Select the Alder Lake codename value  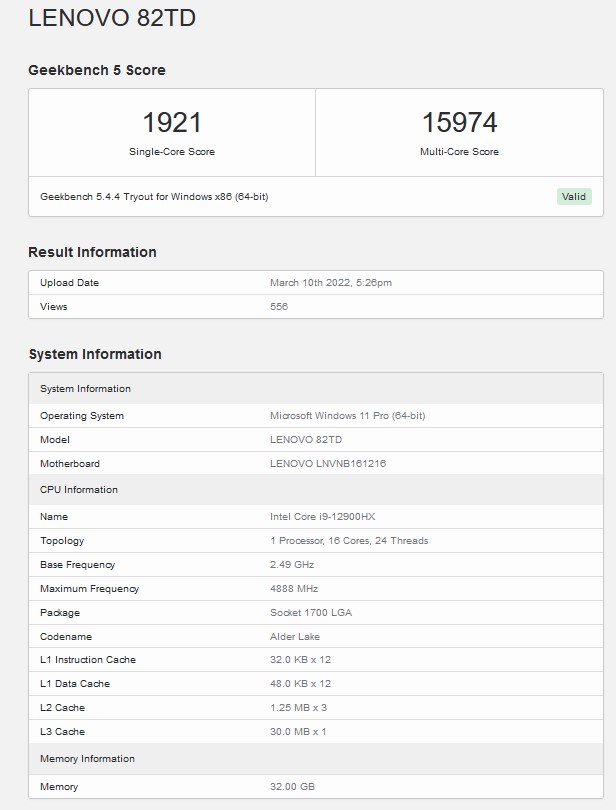(x=295, y=637)
